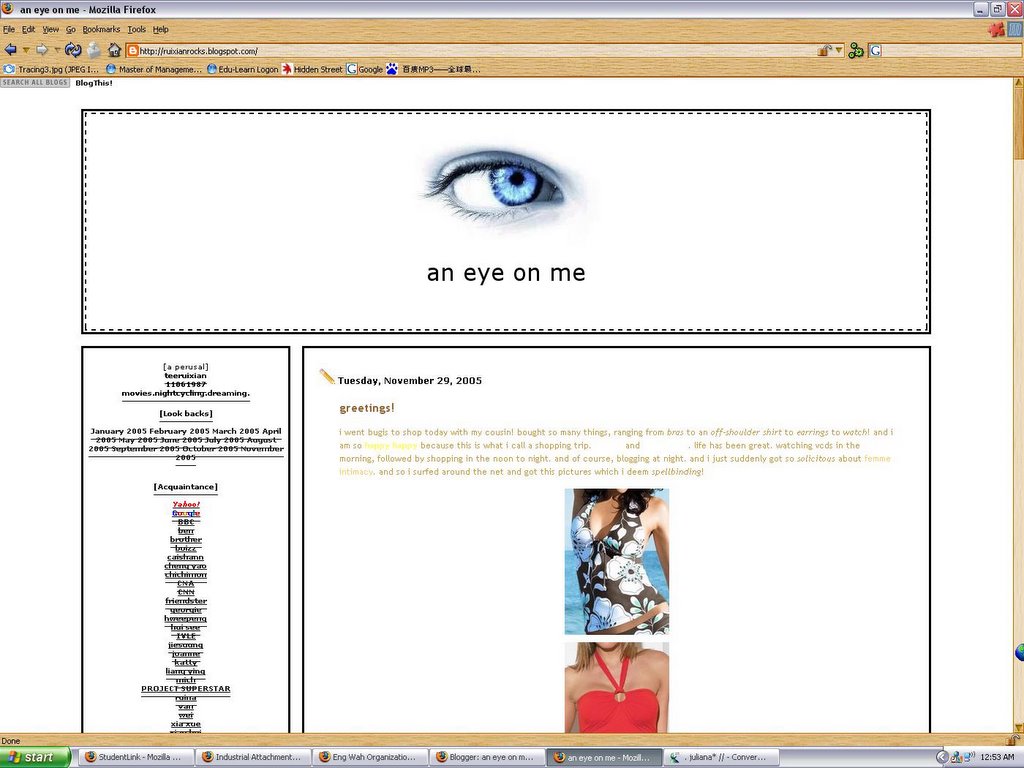Open the January 2005 archive link
Viewport: 1024px width, 768px height.
click(x=118, y=431)
